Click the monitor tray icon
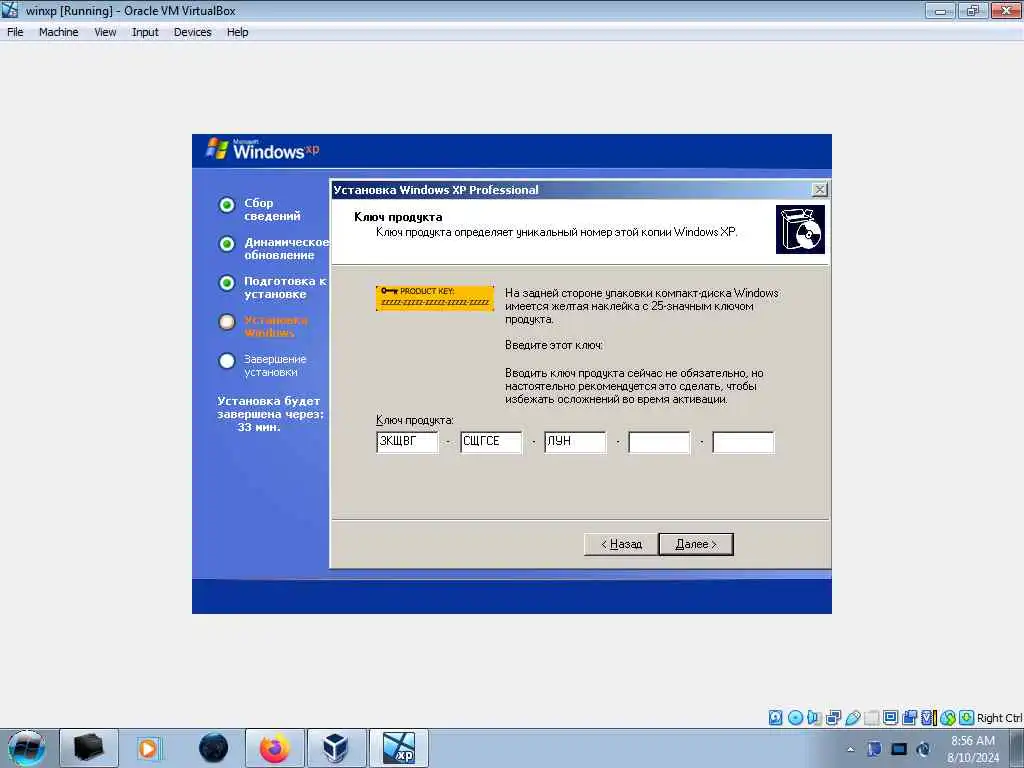This screenshot has height=768, width=1024. click(x=899, y=749)
